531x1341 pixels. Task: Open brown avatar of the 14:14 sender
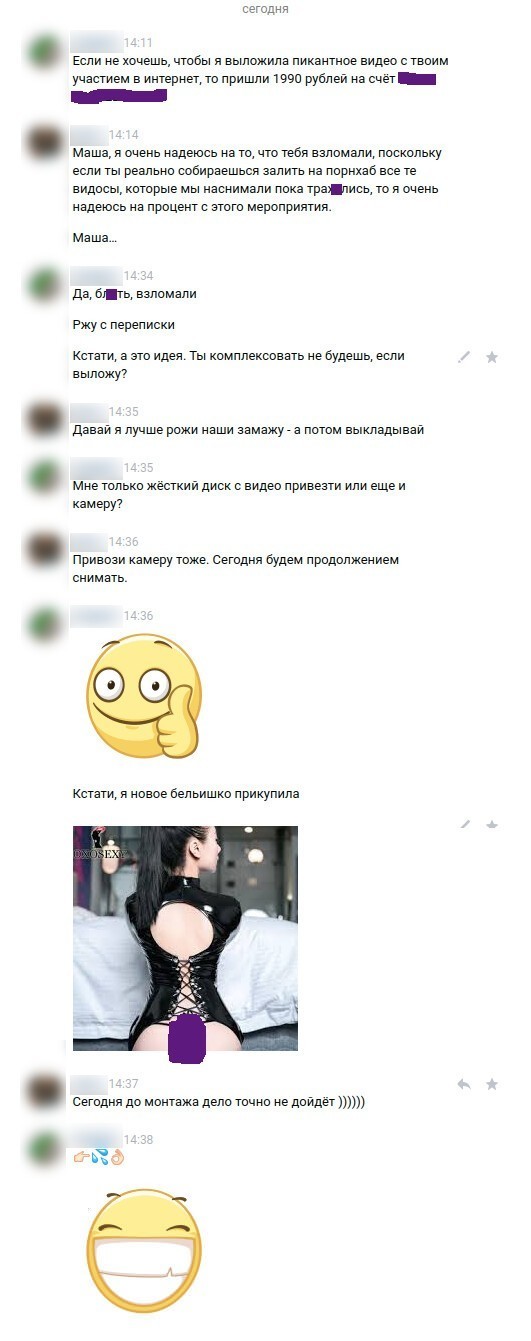(46, 142)
